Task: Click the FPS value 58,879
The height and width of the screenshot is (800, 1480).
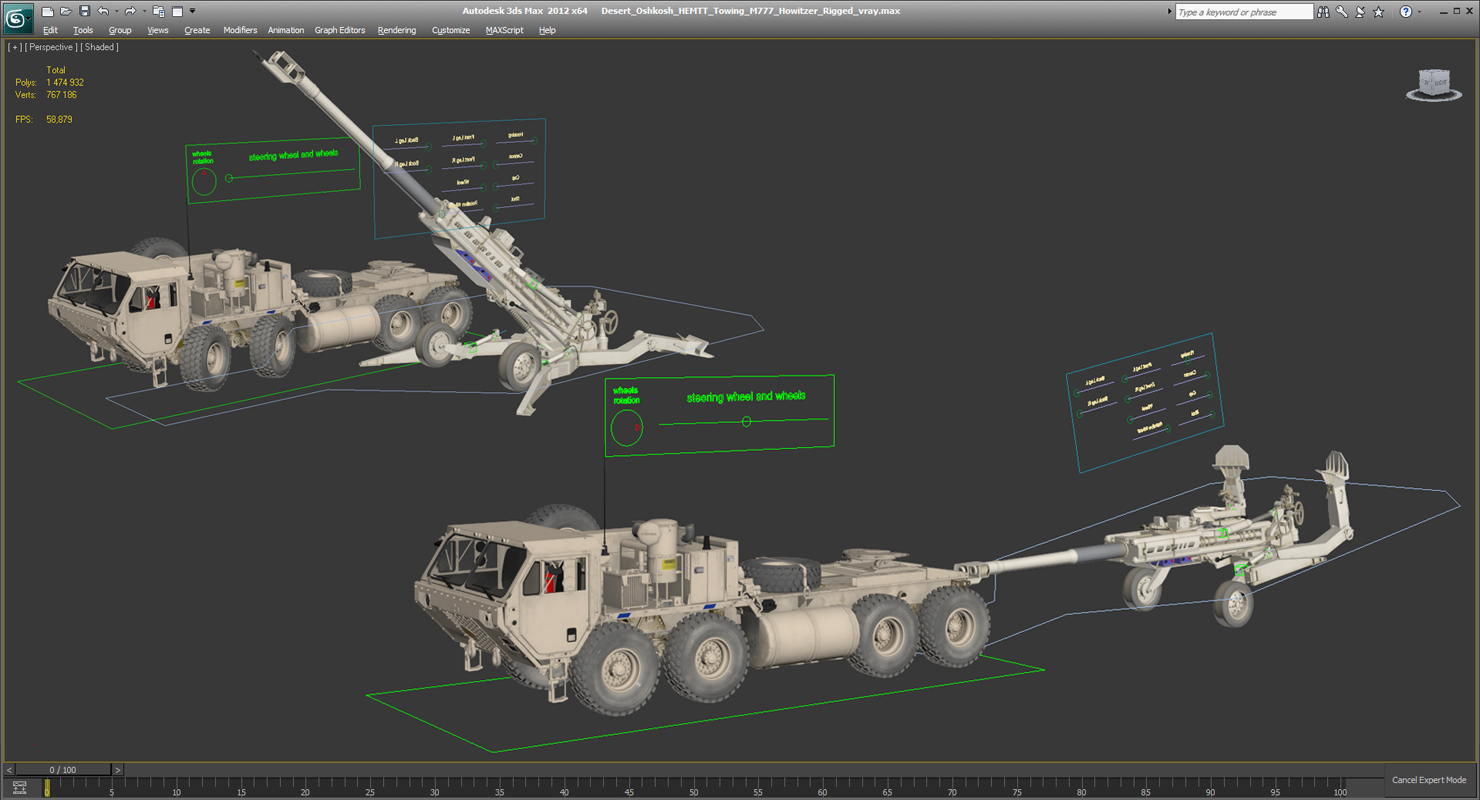Action: coord(59,119)
